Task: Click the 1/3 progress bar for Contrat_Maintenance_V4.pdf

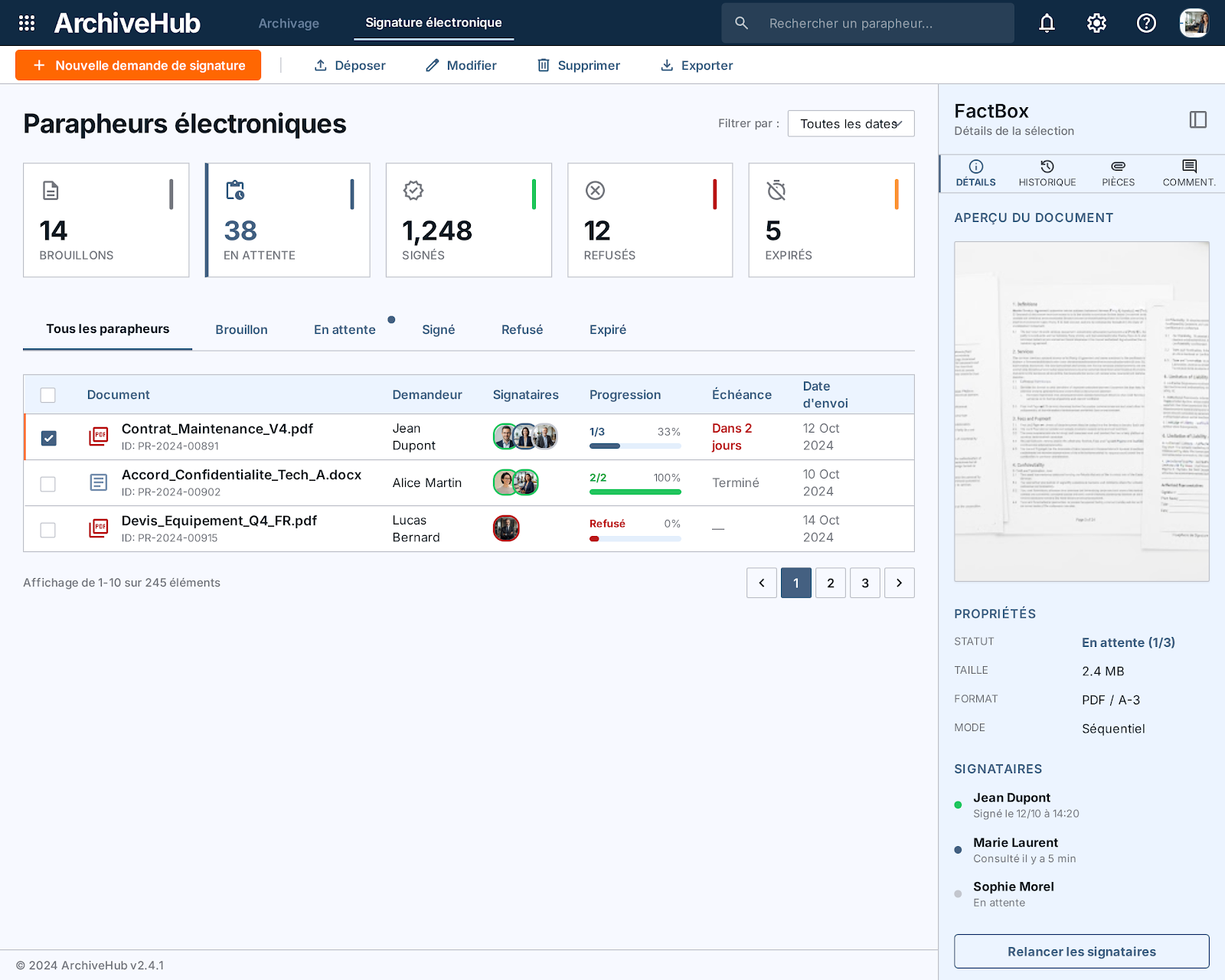Action: pos(635,446)
